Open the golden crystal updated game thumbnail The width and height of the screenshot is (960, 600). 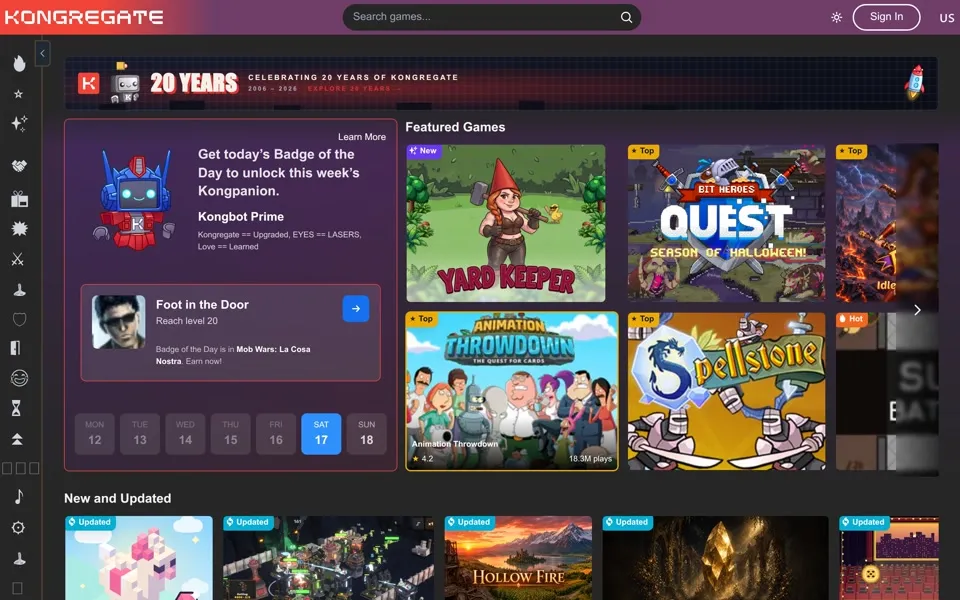(x=715, y=558)
